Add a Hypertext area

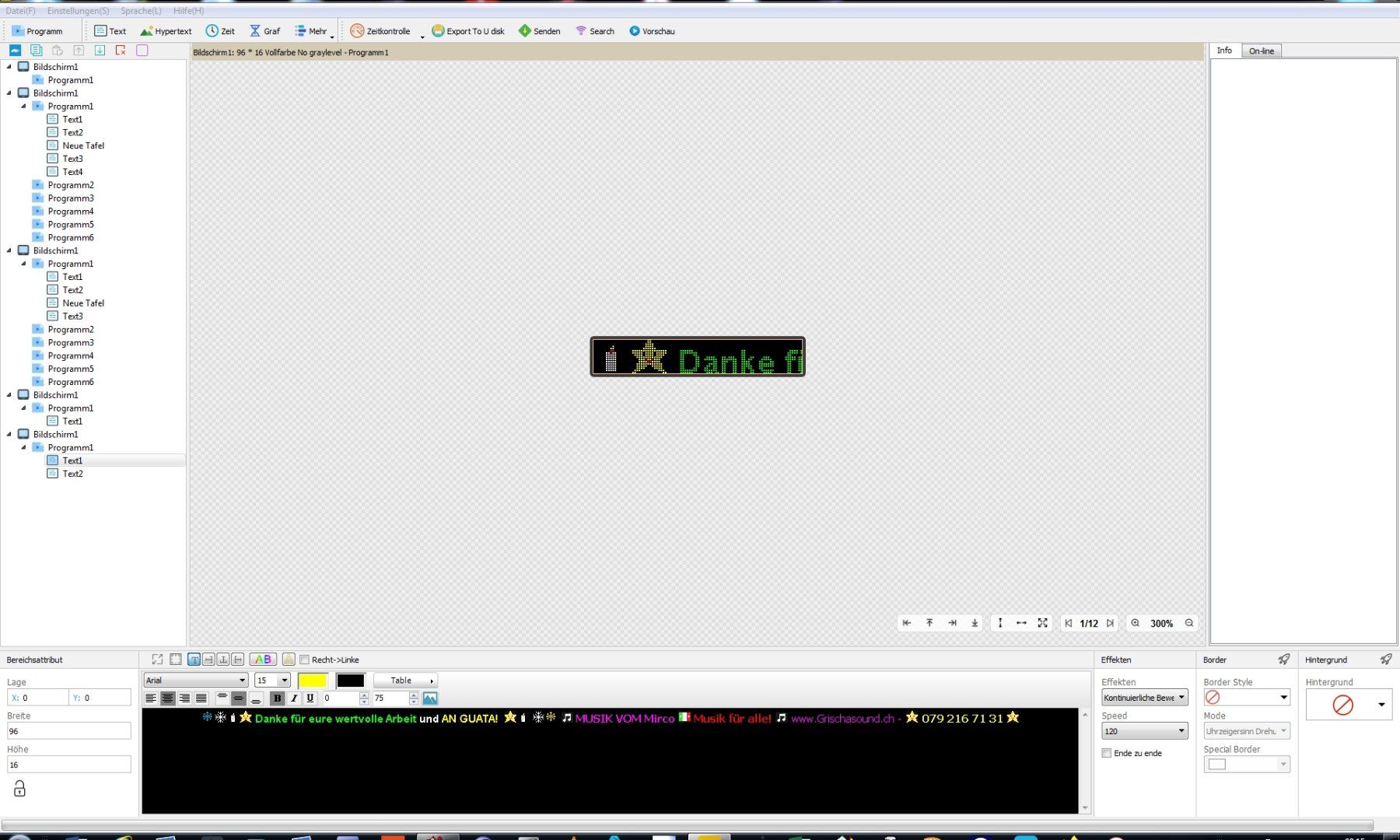click(x=166, y=31)
